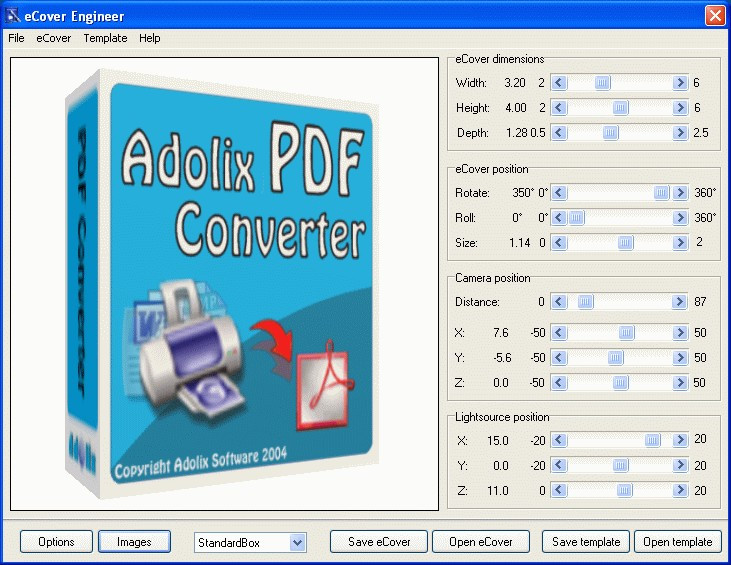Click the Rotate slider right arrow
The height and width of the screenshot is (565, 731).
tap(680, 193)
